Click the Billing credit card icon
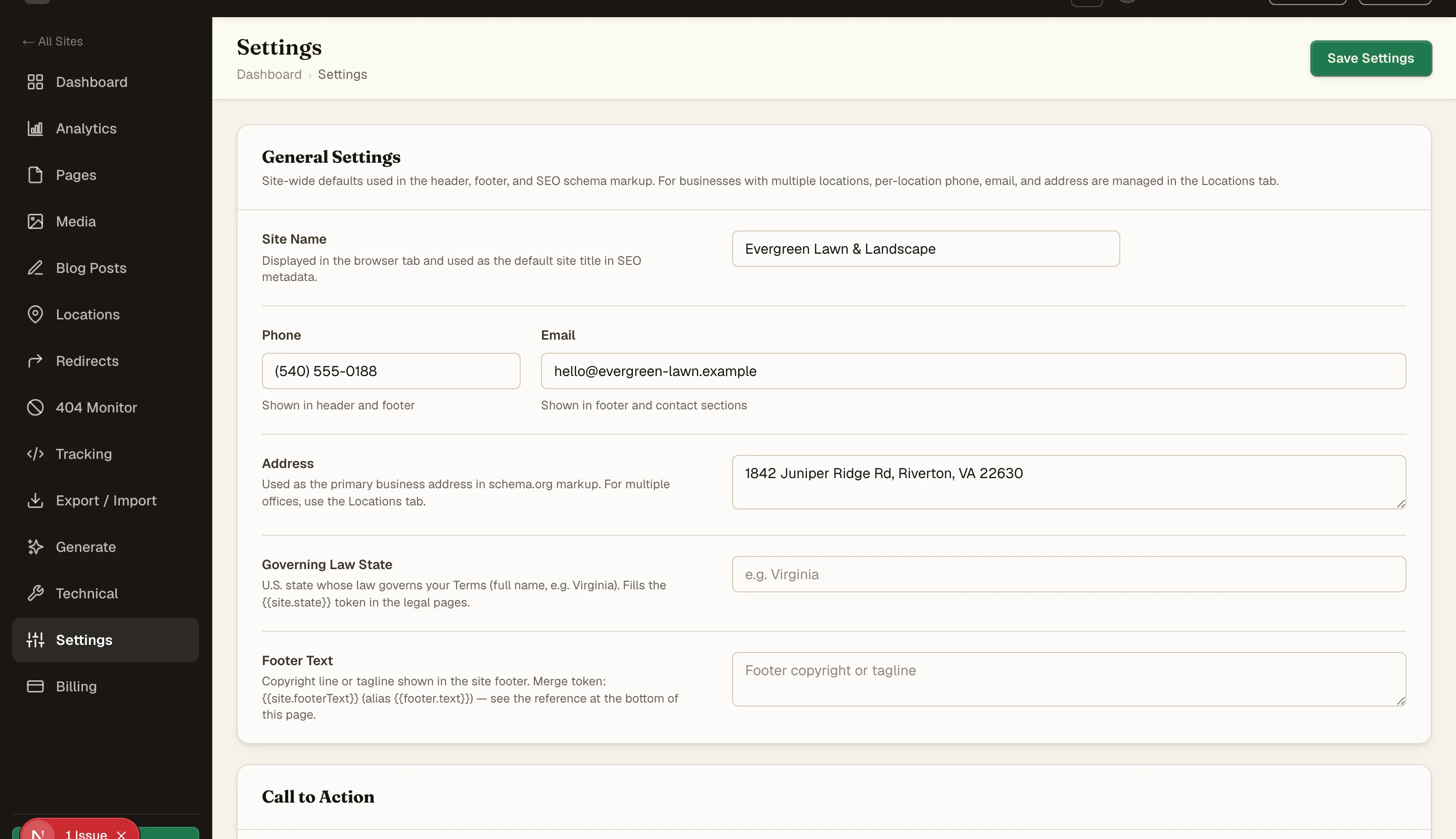 pos(35,686)
